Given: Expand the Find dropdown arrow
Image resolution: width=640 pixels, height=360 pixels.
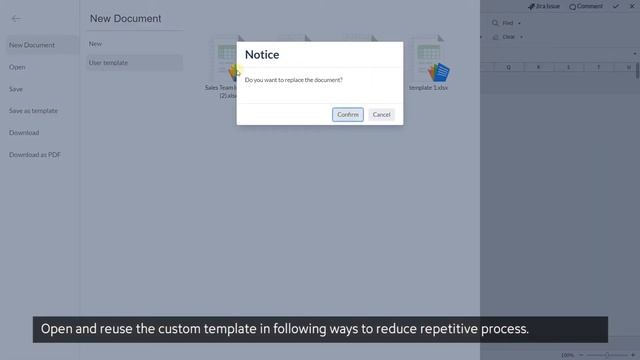Looking at the screenshot, I should point(519,23).
